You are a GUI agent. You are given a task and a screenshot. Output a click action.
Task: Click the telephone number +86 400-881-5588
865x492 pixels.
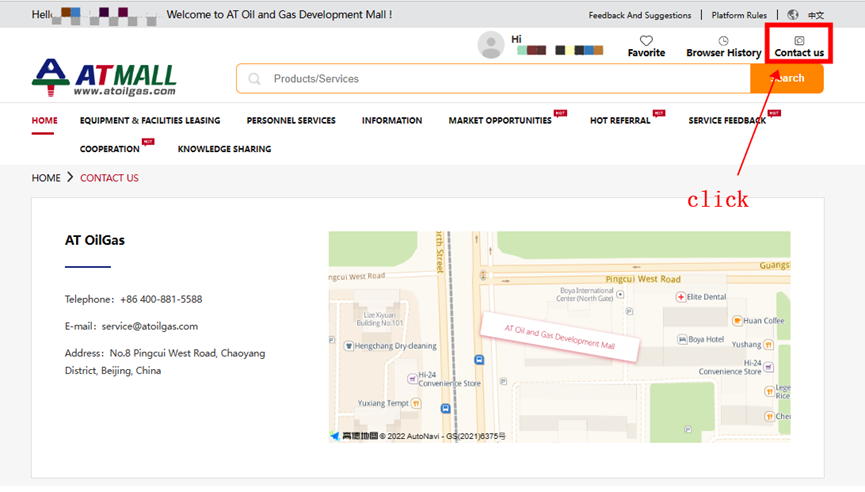pyautogui.click(x=161, y=300)
